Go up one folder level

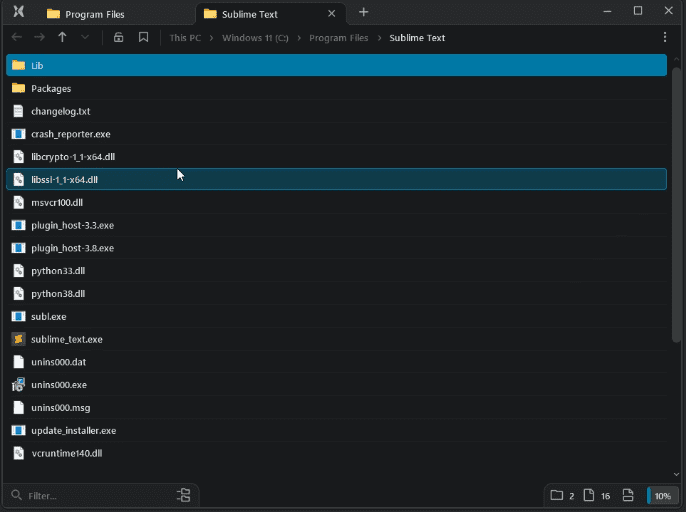(62, 37)
